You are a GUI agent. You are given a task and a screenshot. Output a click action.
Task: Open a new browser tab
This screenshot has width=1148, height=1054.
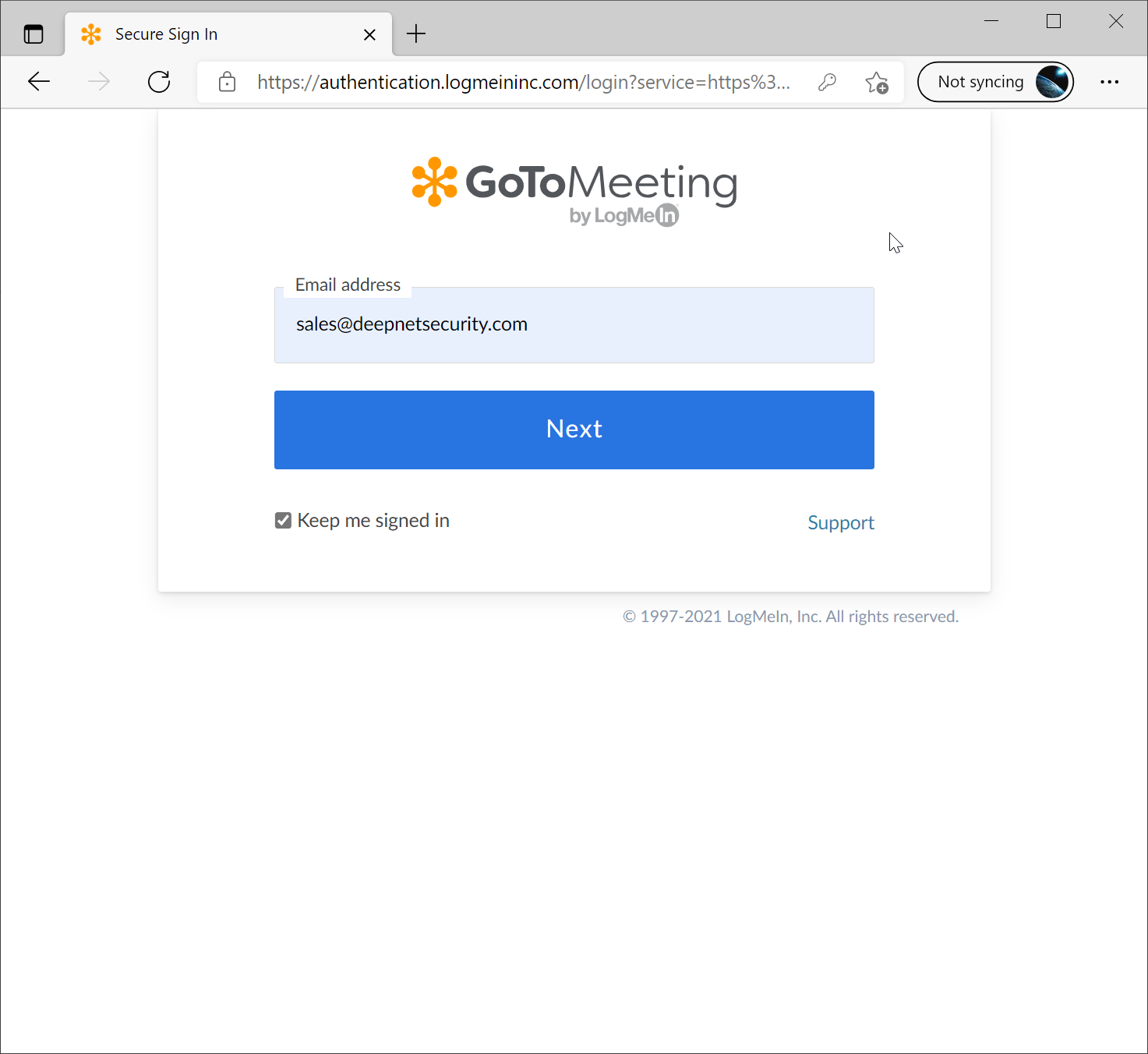pos(416,34)
